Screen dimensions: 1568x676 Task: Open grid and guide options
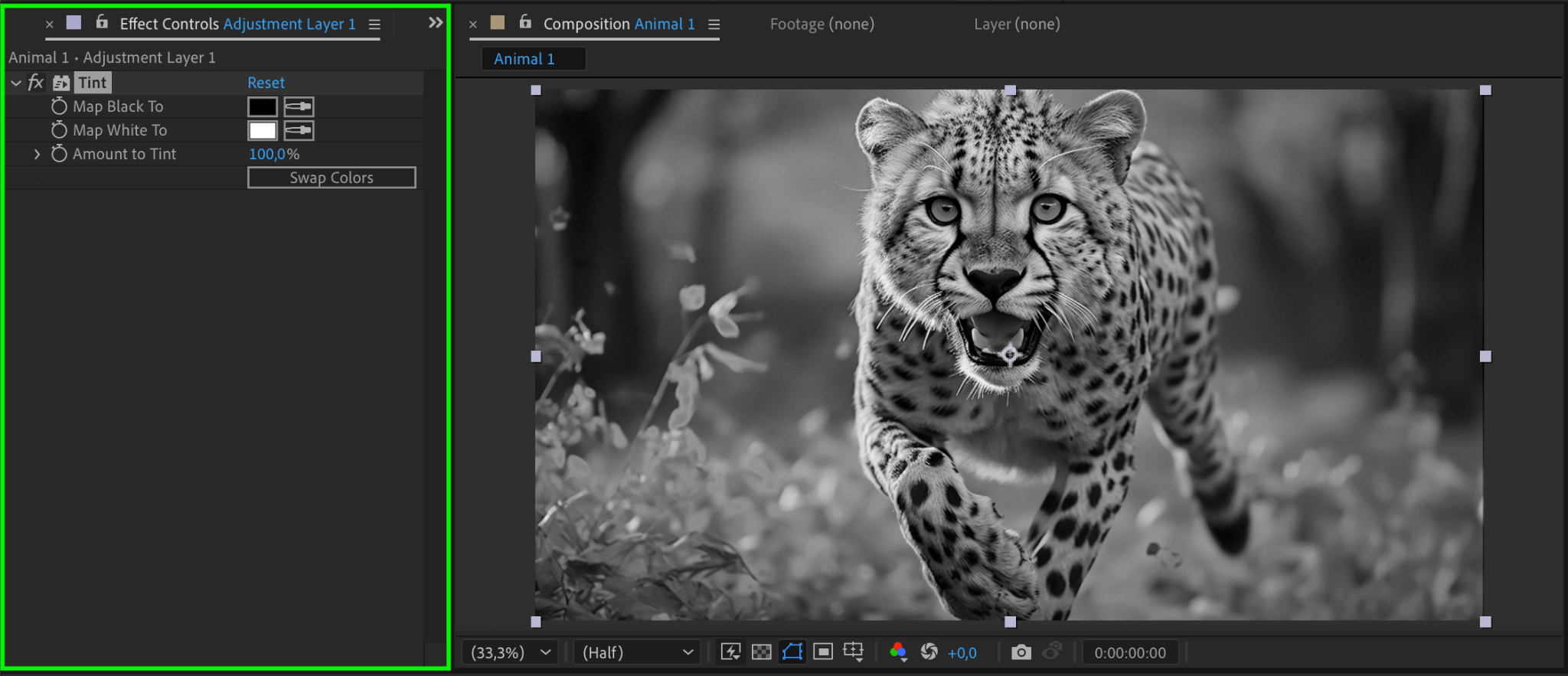coord(853,652)
